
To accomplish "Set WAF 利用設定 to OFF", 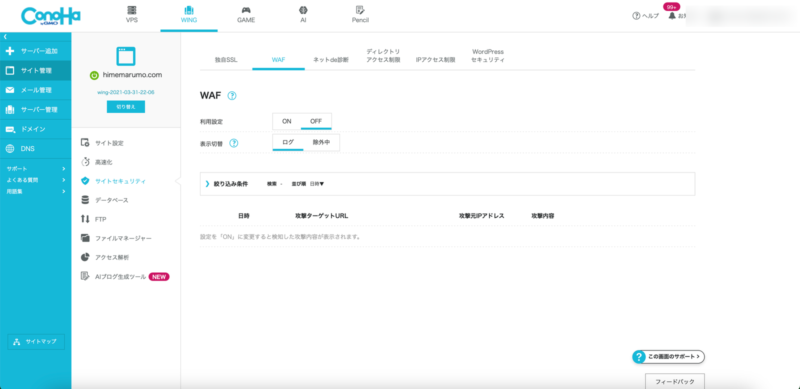I will click(x=316, y=121).
